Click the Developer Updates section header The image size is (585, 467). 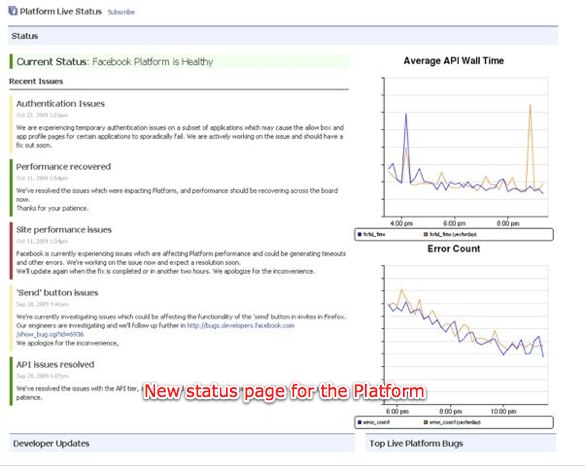click(181, 443)
